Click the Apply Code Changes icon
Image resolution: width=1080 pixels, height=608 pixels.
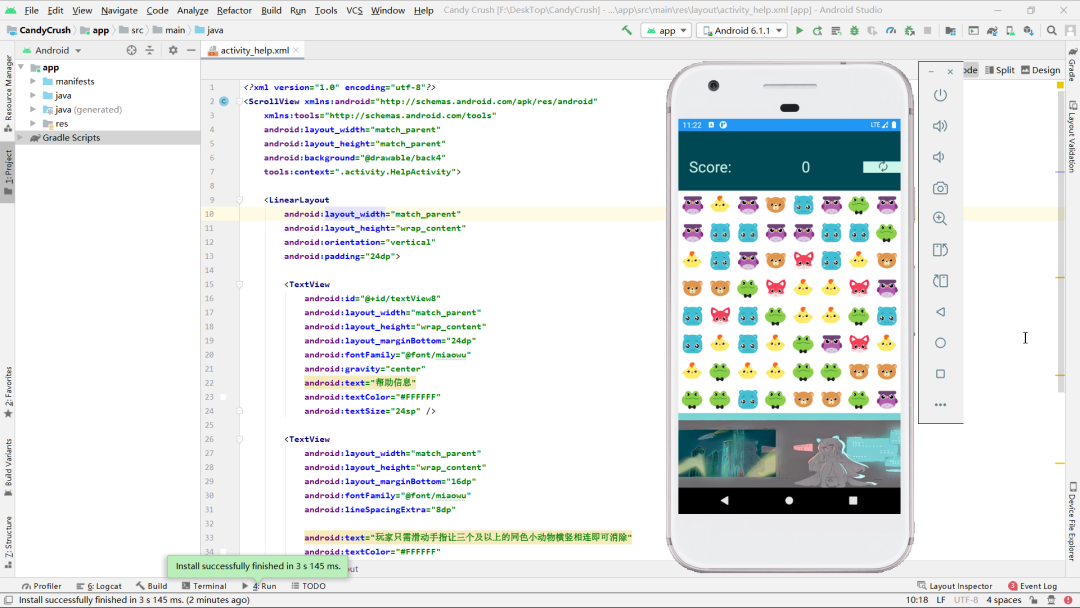click(x=836, y=30)
